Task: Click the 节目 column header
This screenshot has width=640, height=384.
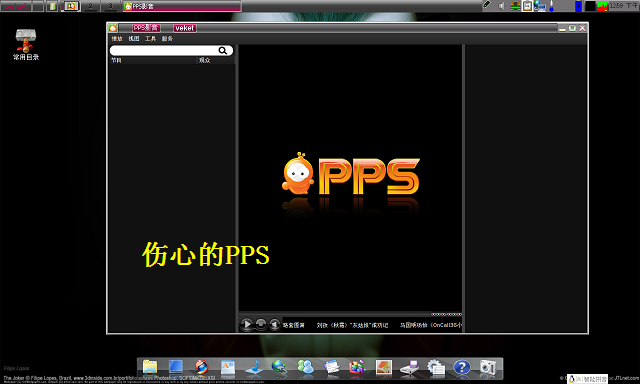Action: click(153, 60)
